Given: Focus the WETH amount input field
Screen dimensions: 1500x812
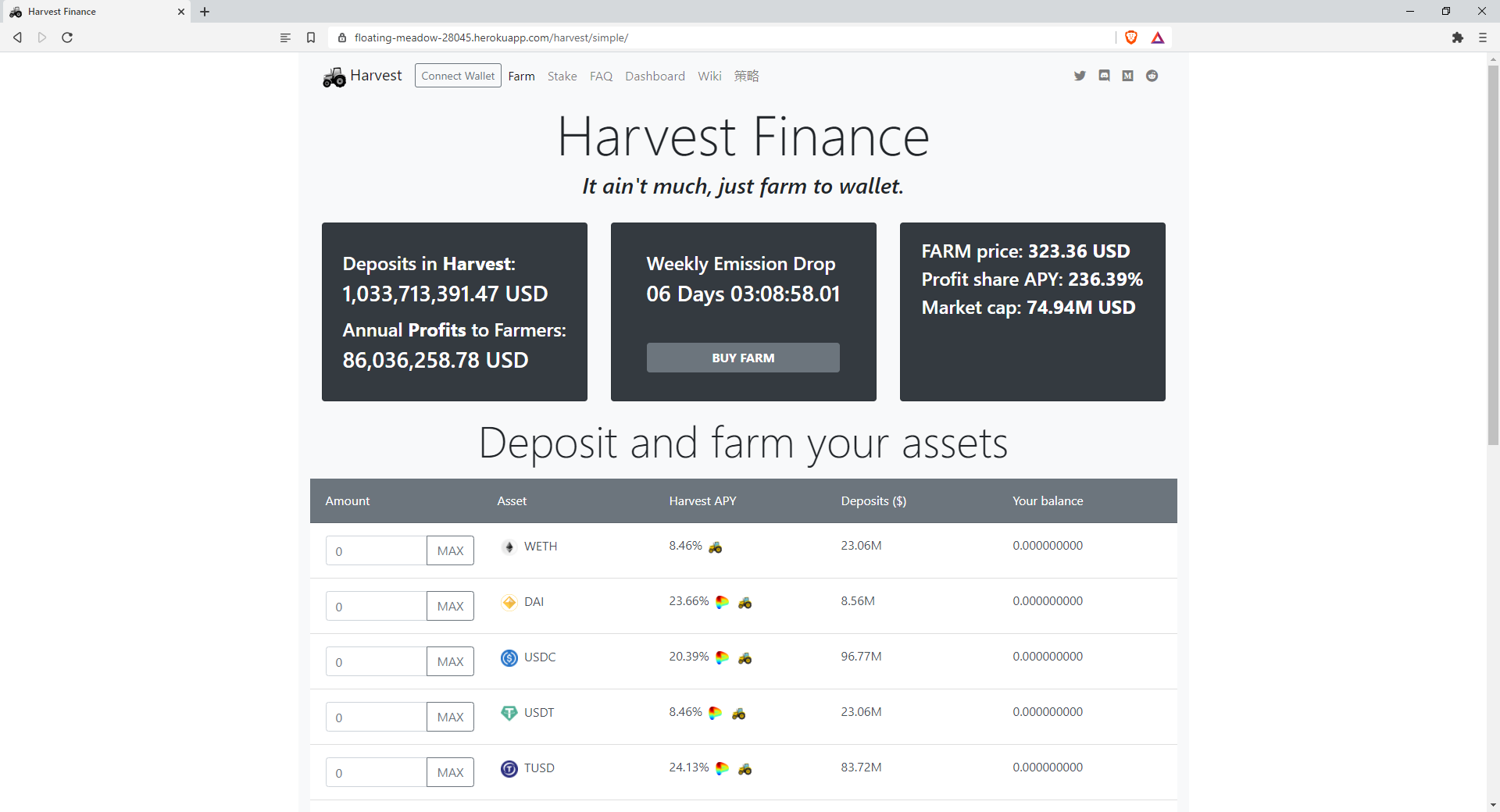Looking at the screenshot, I should 377,550.
